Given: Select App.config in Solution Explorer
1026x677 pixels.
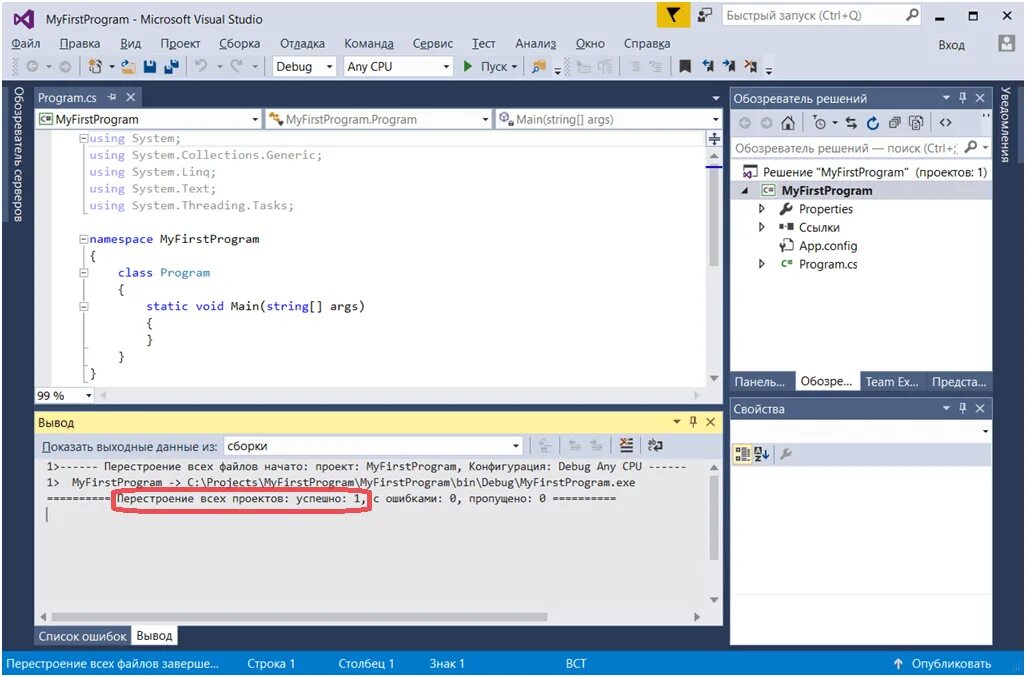Looking at the screenshot, I should (x=828, y=246).
